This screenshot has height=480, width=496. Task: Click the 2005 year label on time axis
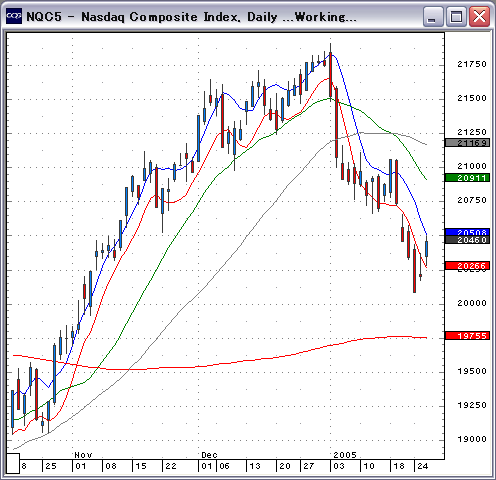pyautogui.click(x=345, y=455)
